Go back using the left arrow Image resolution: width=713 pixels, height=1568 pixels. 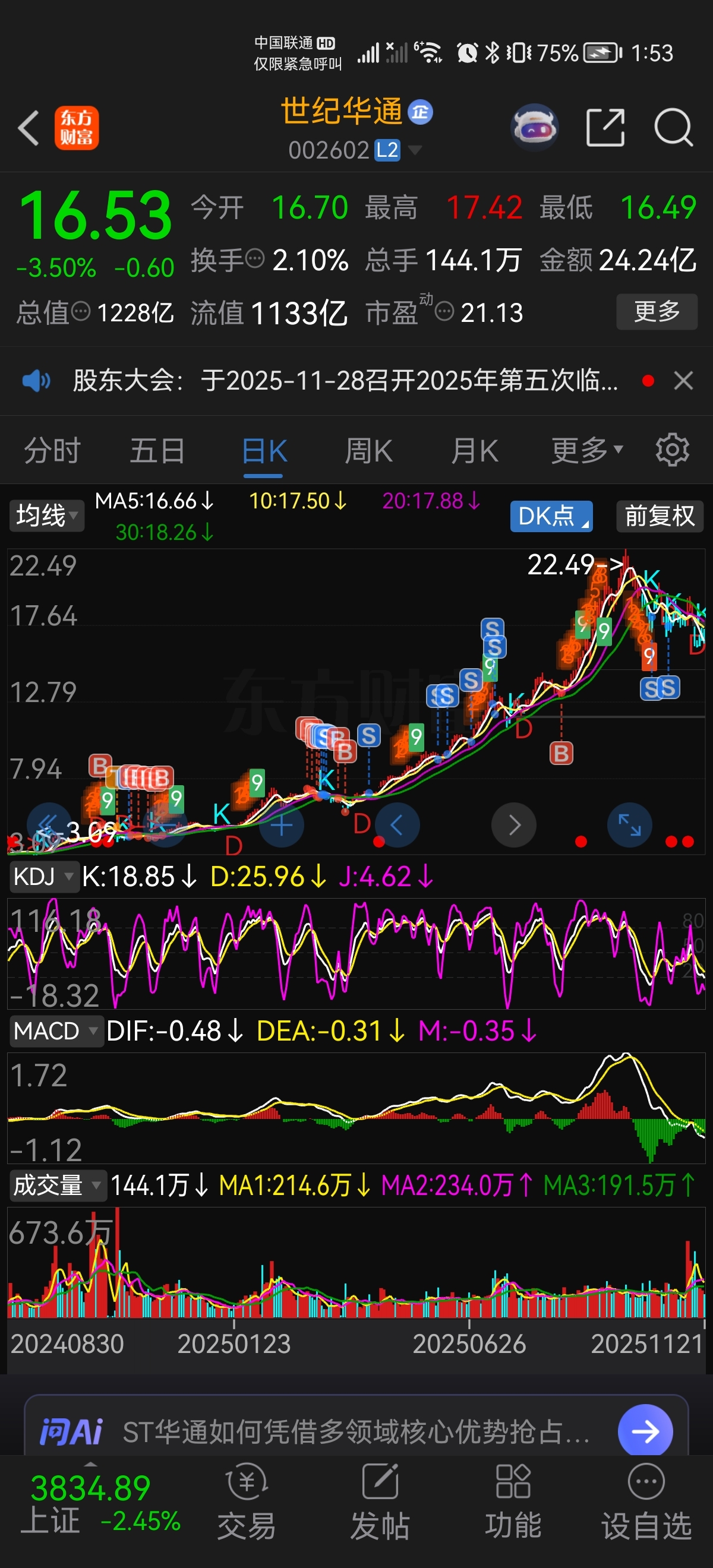tap(29, 128)
